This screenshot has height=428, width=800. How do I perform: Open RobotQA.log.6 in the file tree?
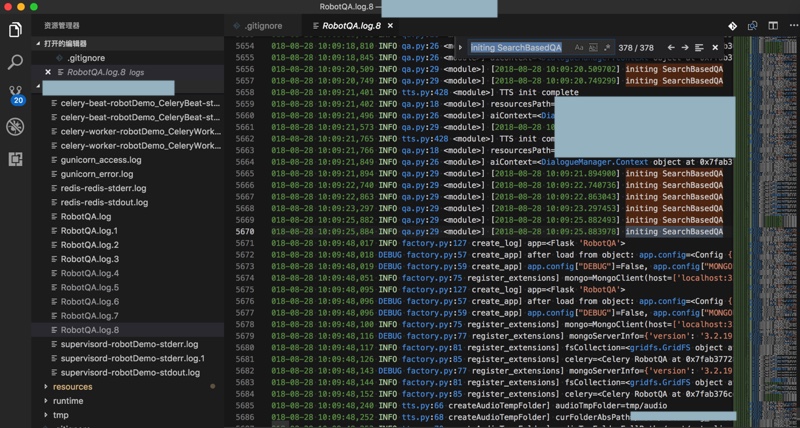[90, 301]
